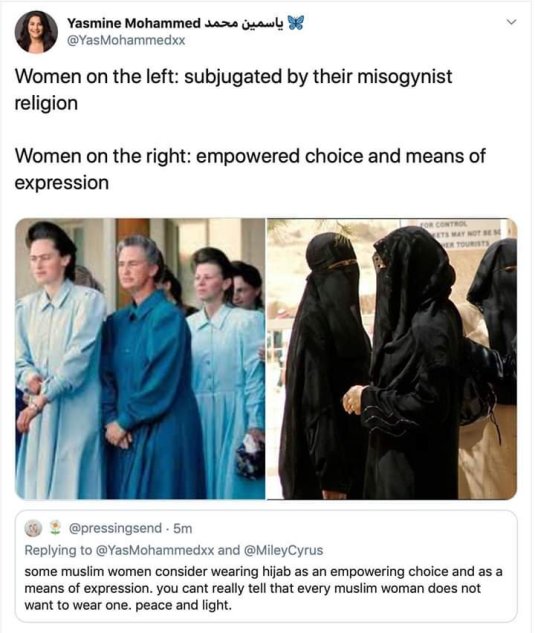Open the @pressingsend profile handle

pos(115,528)
